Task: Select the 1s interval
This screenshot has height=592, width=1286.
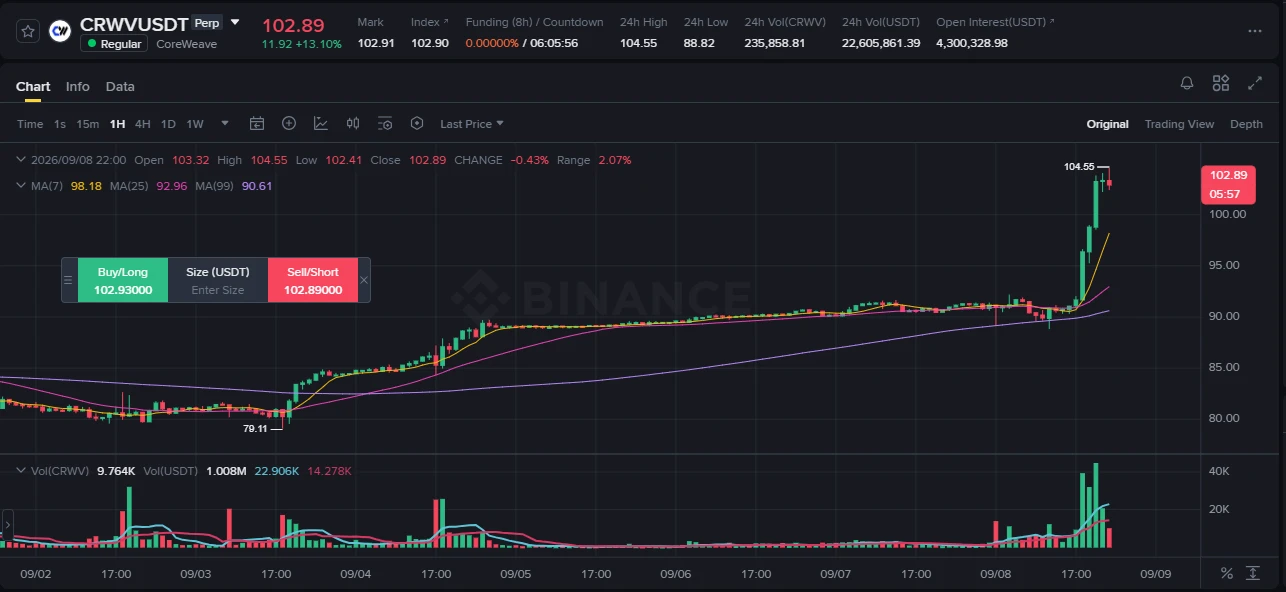Action: (x=60, y=124)
